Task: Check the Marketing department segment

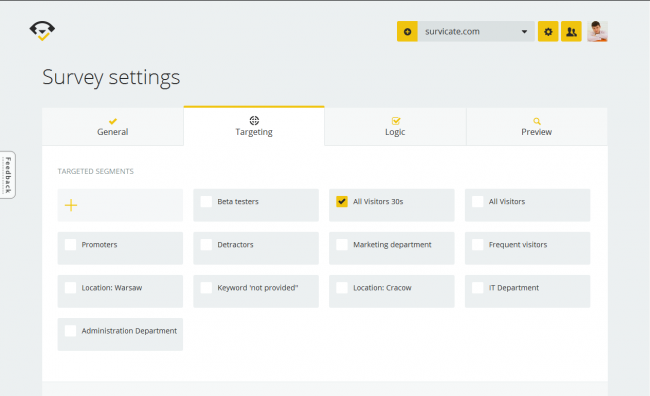Action: tap(342, 245)
